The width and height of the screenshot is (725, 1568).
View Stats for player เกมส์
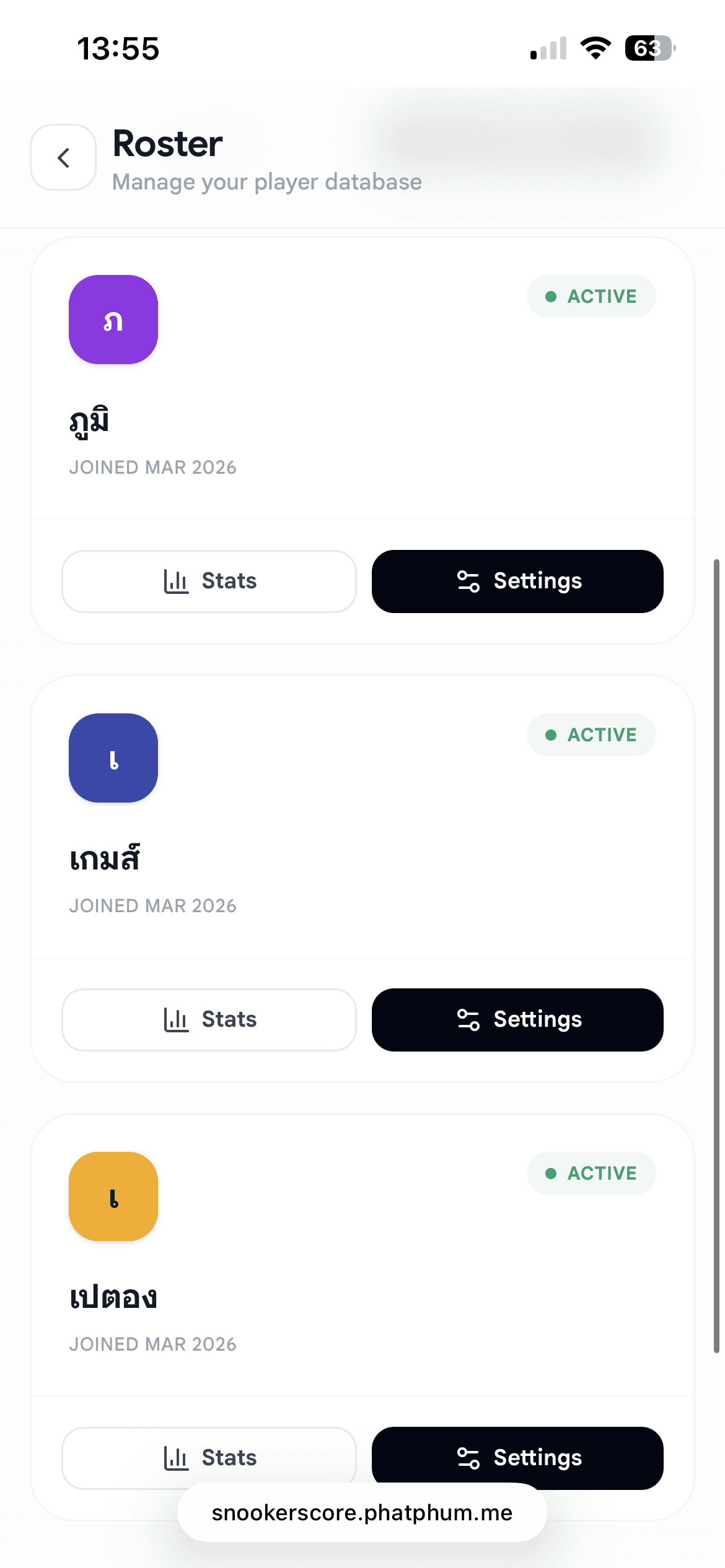pos(209,1020)
